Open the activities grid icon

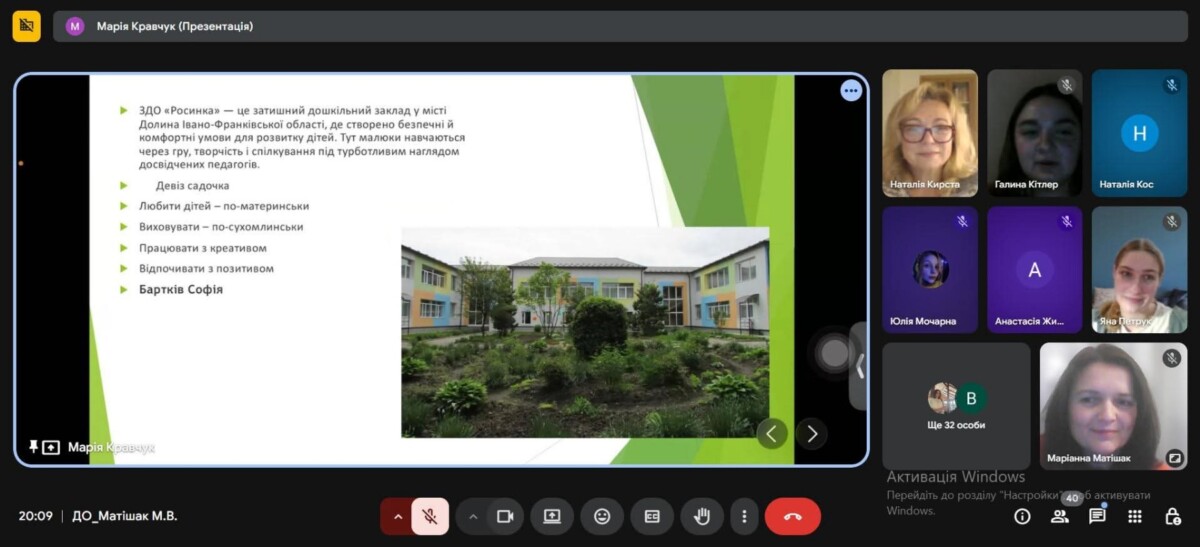point(1135,516)
